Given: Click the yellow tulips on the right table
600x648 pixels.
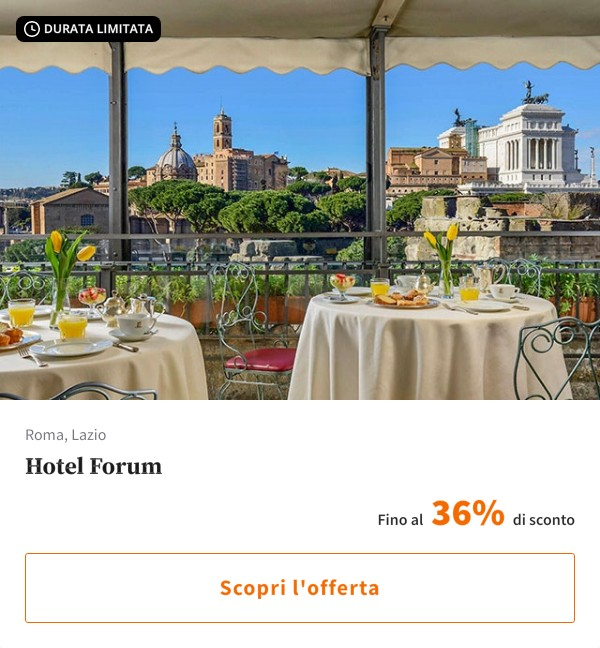Looking at the screenshot, I should [x=443, y=238].
